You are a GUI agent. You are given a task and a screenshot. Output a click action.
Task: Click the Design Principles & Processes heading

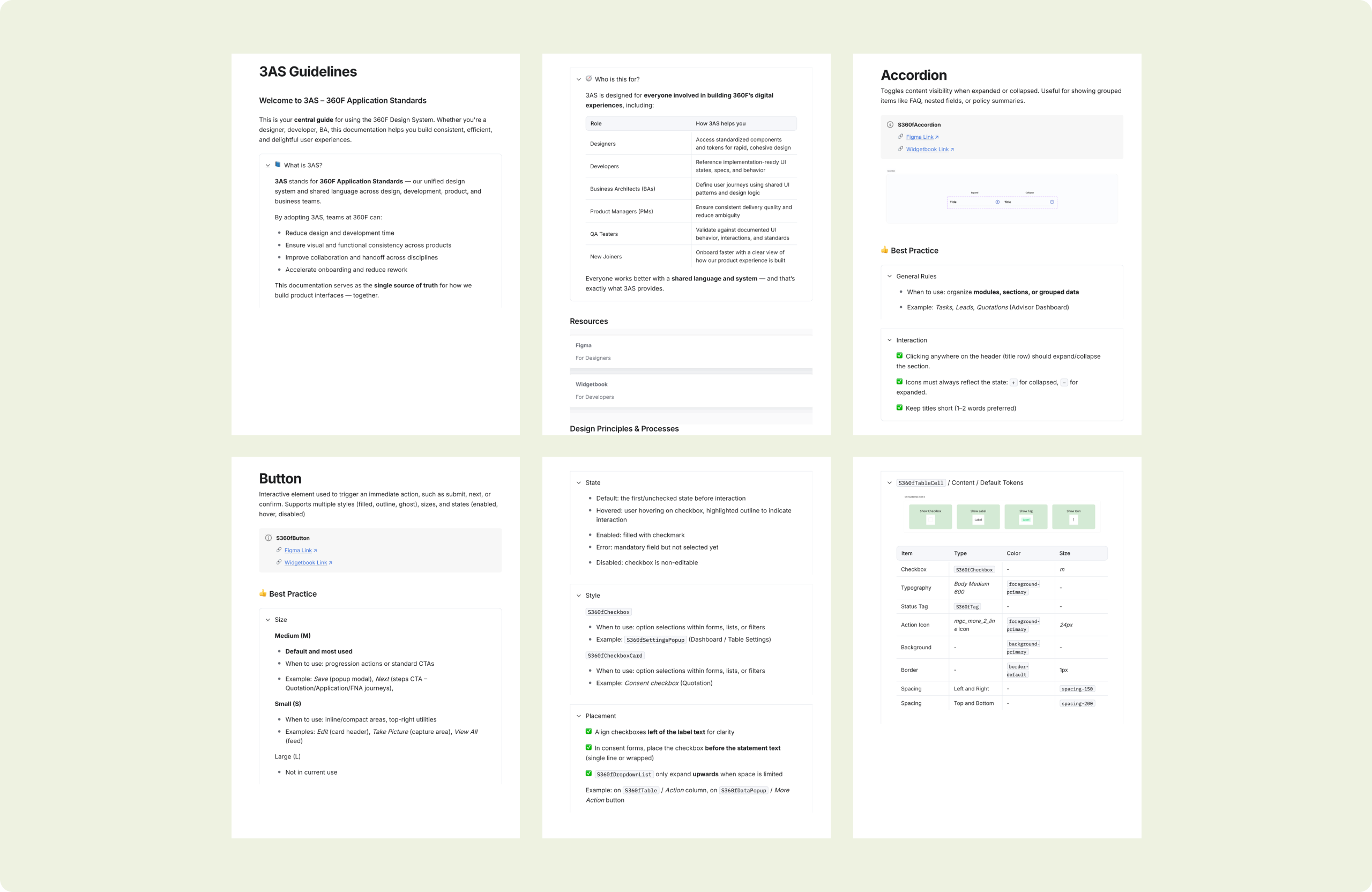coord(624,428)
